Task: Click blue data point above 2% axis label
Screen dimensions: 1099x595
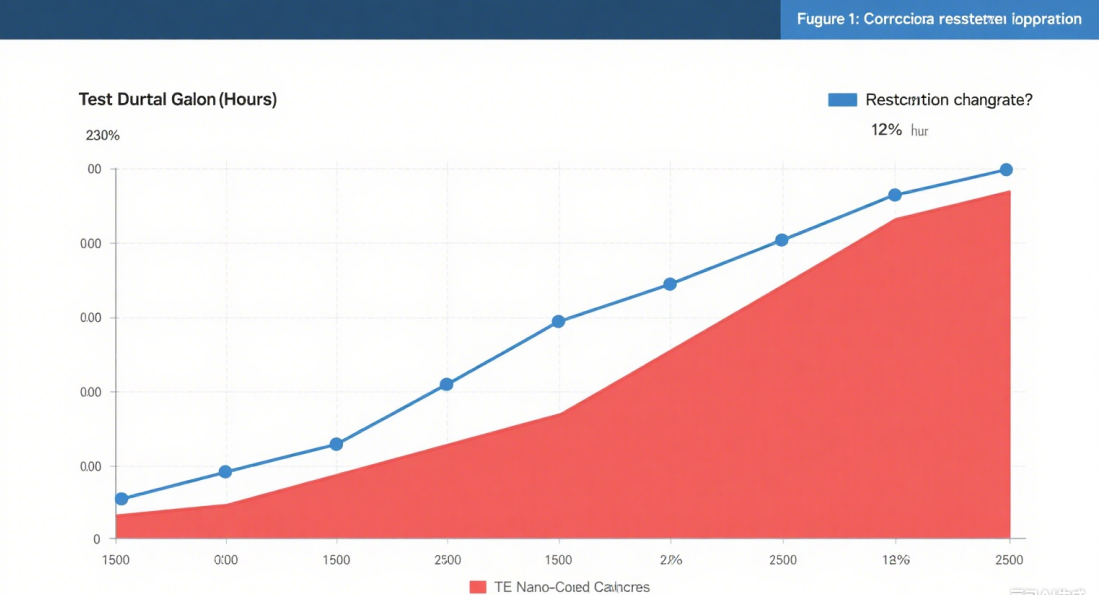Action: tap(670, 284)
